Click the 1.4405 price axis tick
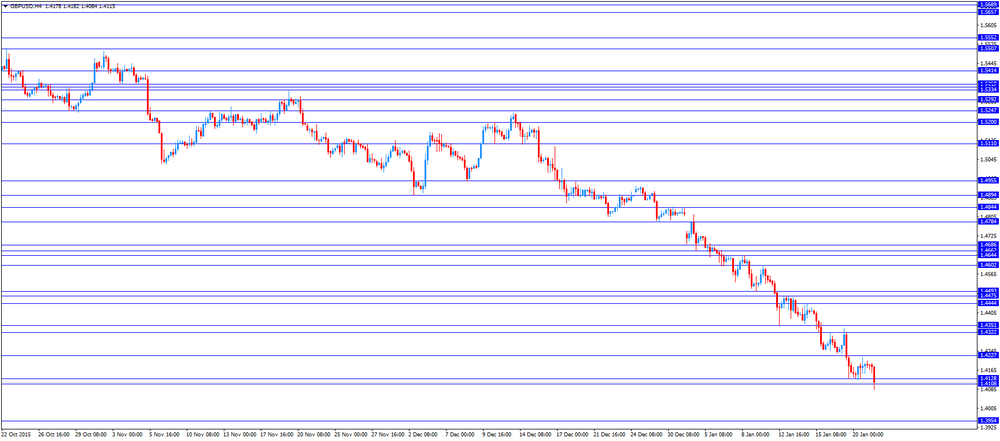 [x=987, y=313]
